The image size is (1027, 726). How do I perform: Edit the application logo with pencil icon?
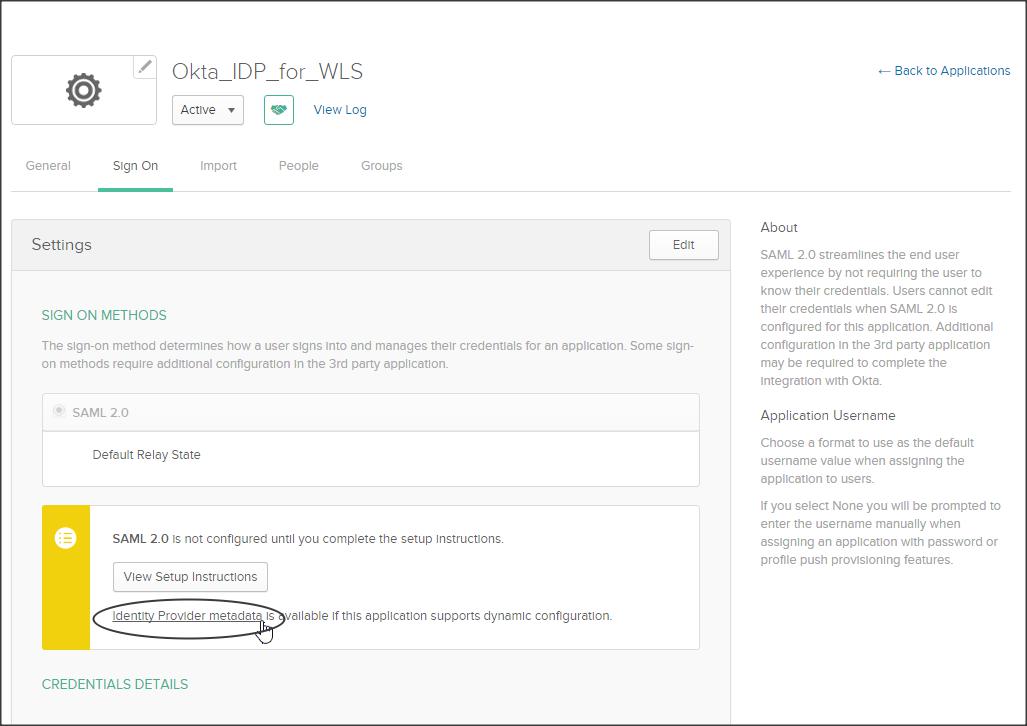coord(145,67)
